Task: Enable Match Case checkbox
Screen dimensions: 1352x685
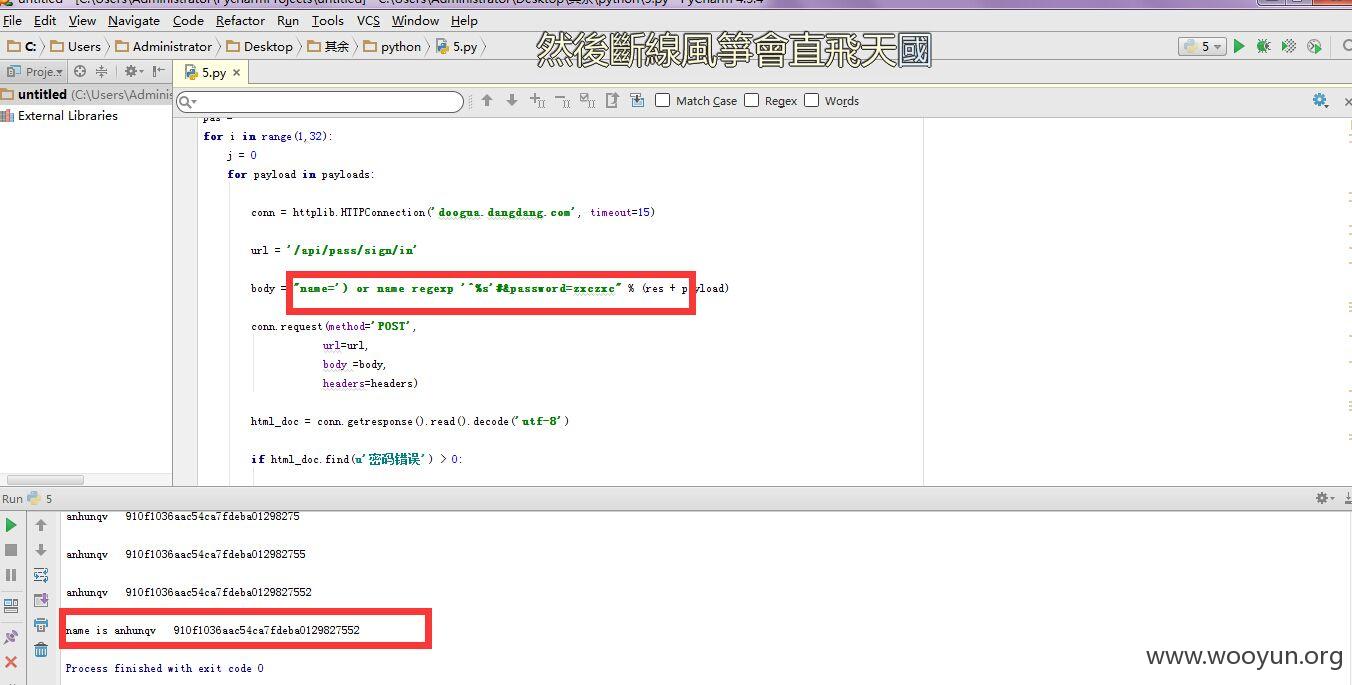Action: 662,100
